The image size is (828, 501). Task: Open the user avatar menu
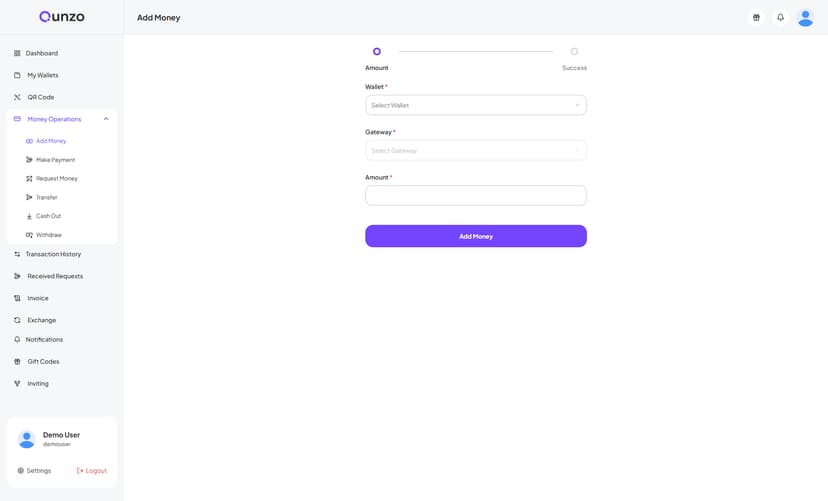[805, 17]
